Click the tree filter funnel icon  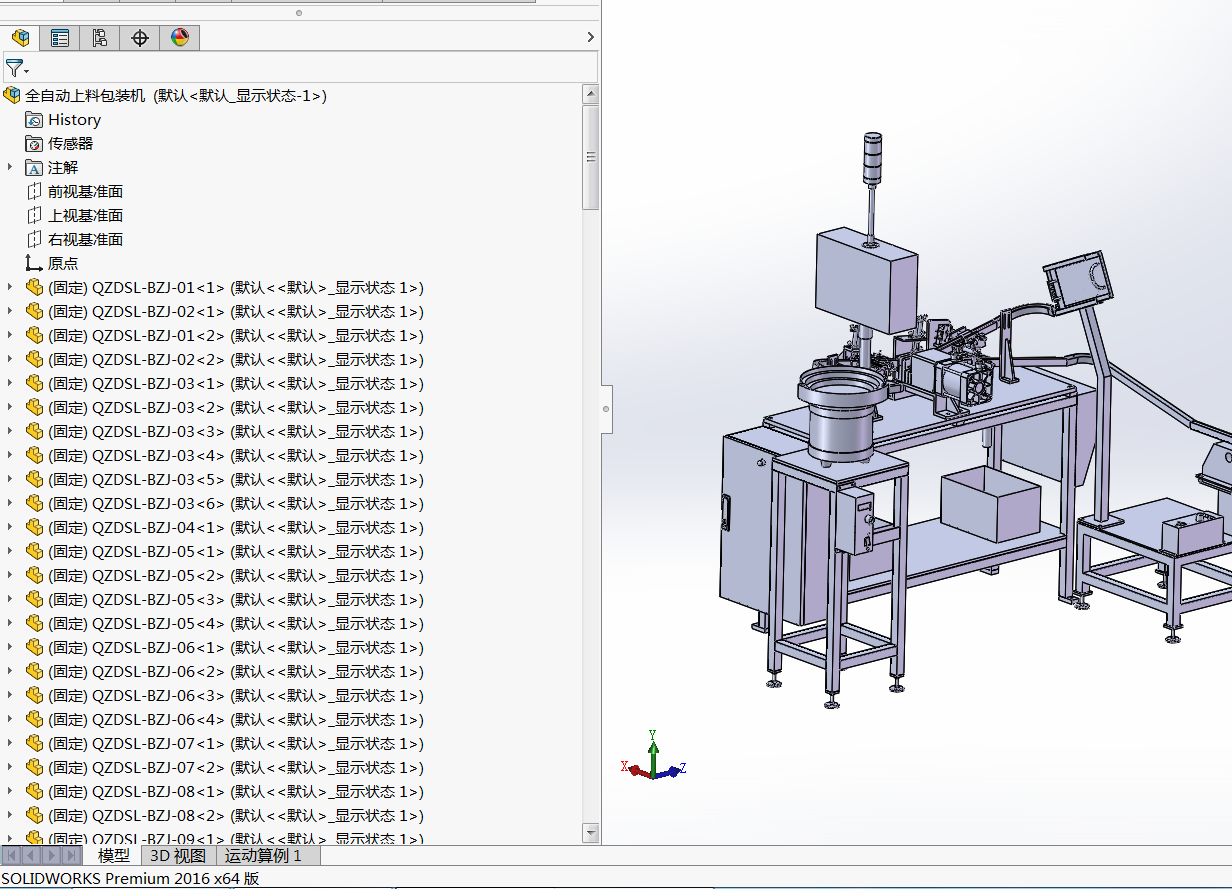pos(15,69)
